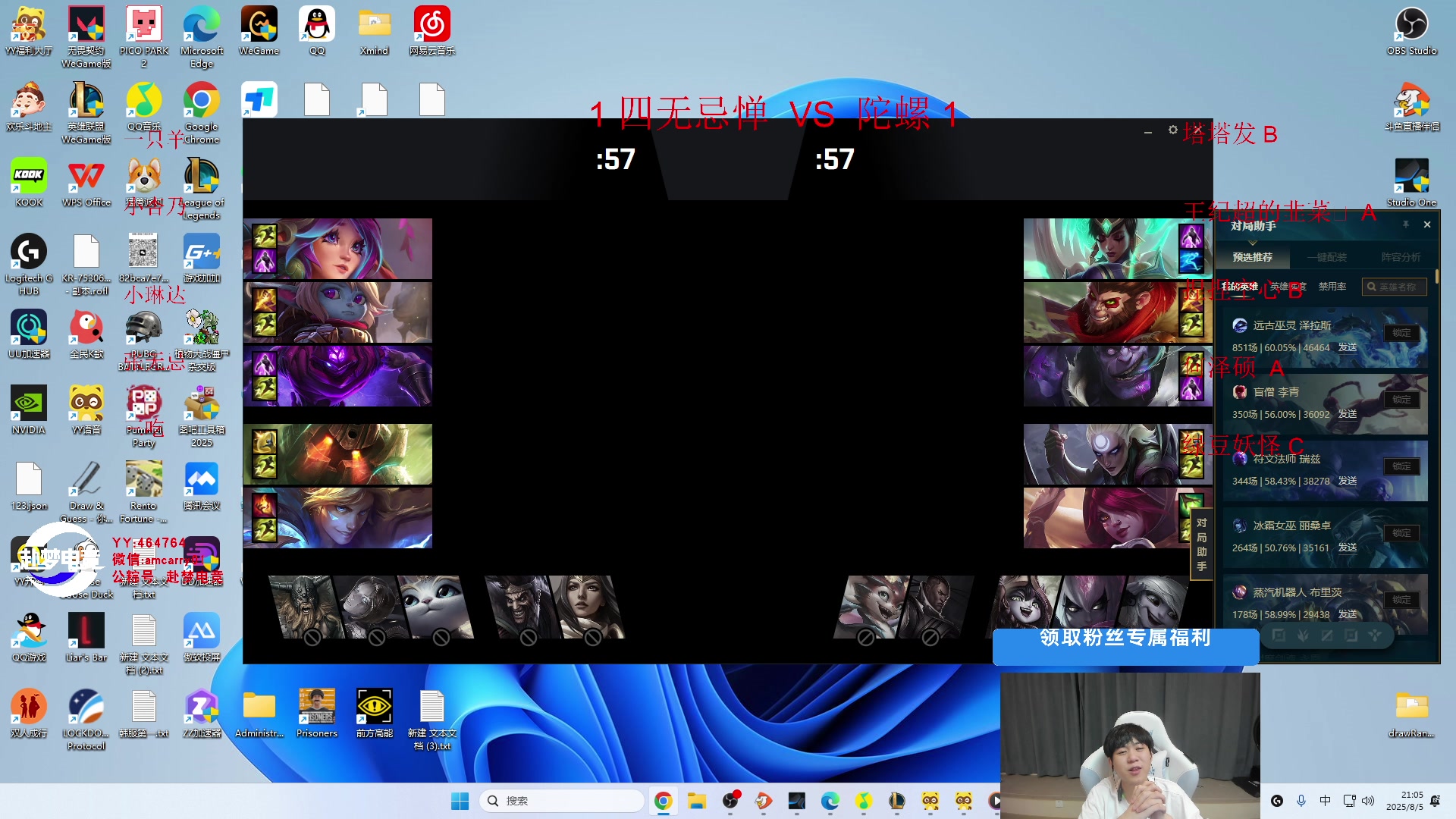Click Xerath champion avatar in recommendation list
The height and width of the screenshot is (819, 1456).
pos(1240,325)
